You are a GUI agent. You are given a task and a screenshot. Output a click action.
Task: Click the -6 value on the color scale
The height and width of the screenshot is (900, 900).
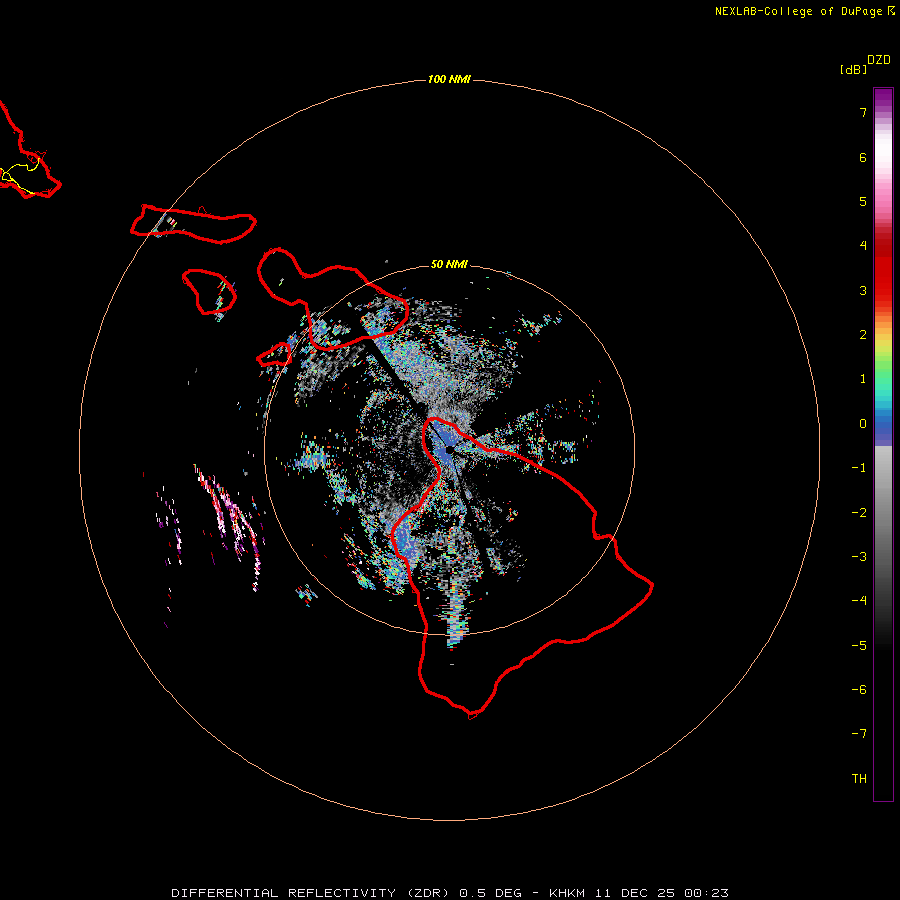[859, 690]
